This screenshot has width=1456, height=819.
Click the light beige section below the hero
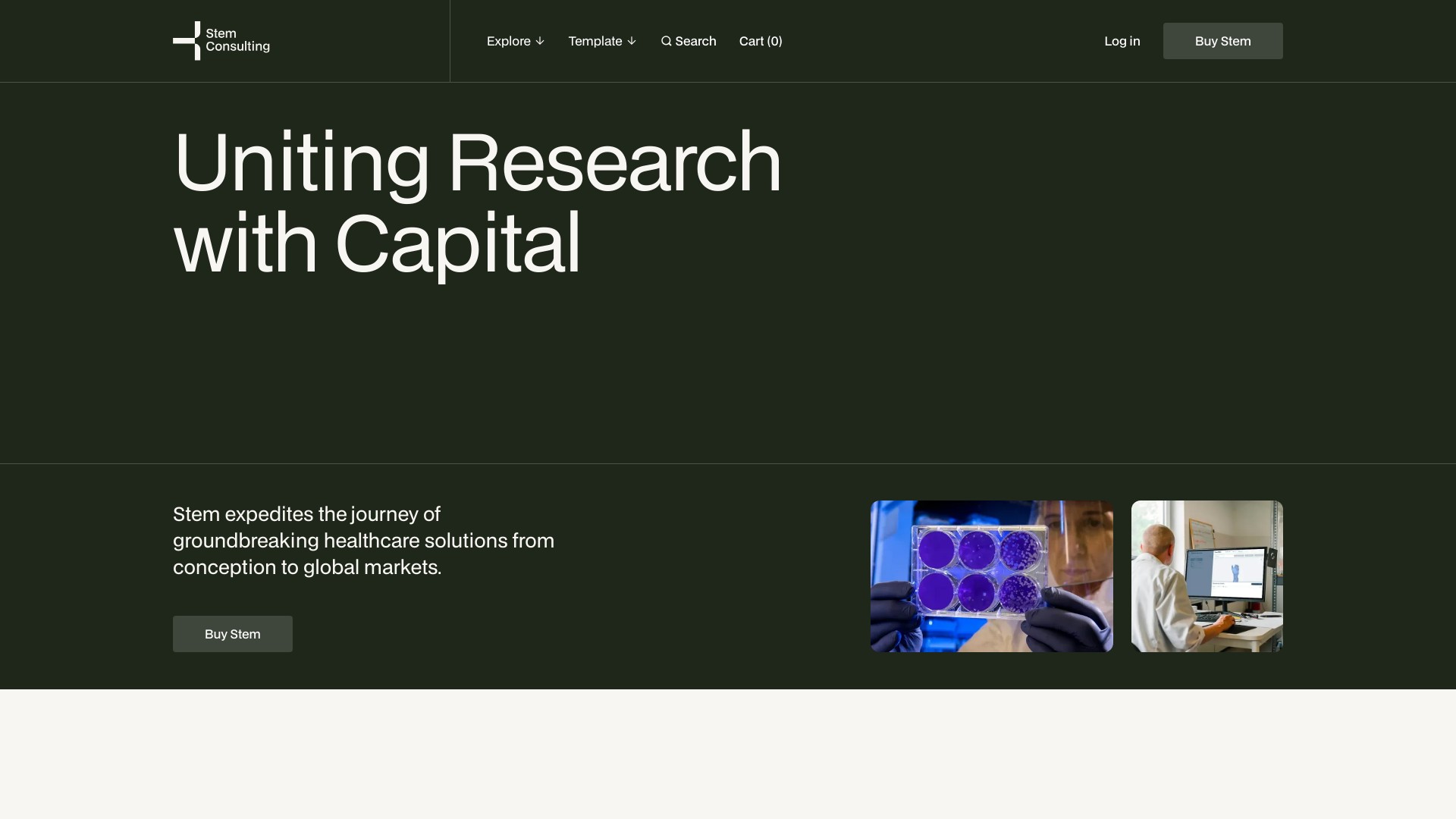(728, 754)
